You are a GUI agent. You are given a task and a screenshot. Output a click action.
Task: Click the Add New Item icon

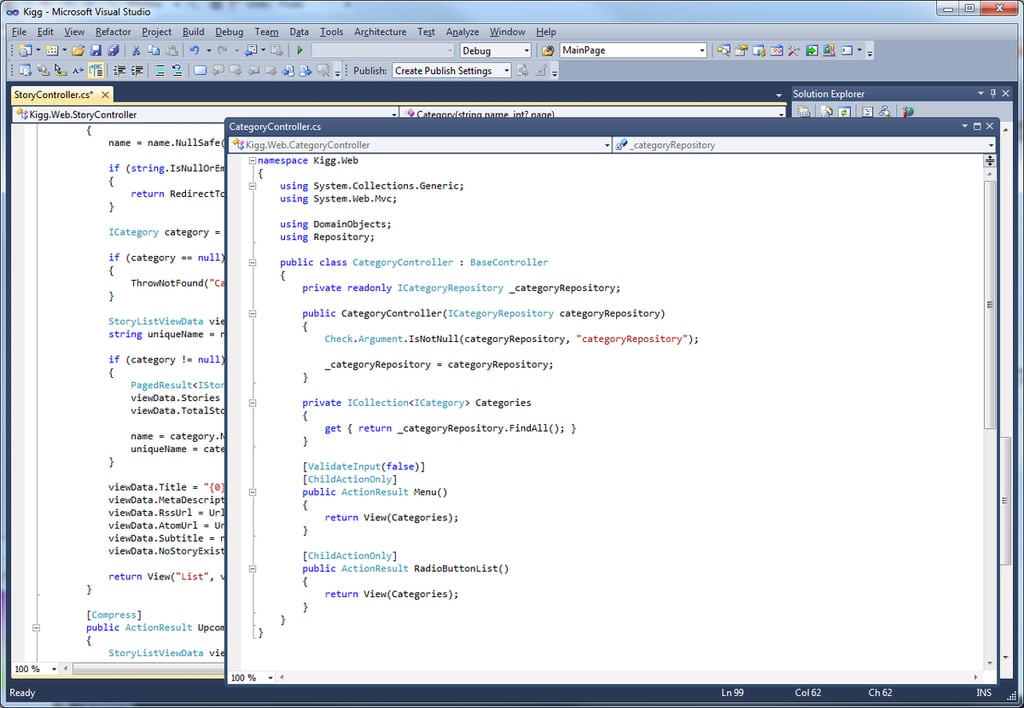[x=52, y=50]
